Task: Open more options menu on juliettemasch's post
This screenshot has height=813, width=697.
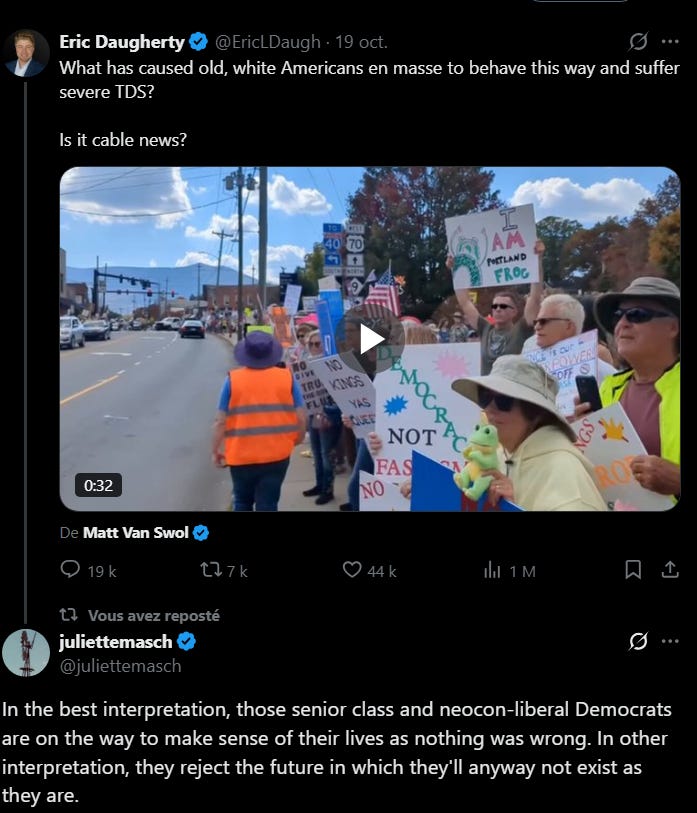Action: click(670, 641)
